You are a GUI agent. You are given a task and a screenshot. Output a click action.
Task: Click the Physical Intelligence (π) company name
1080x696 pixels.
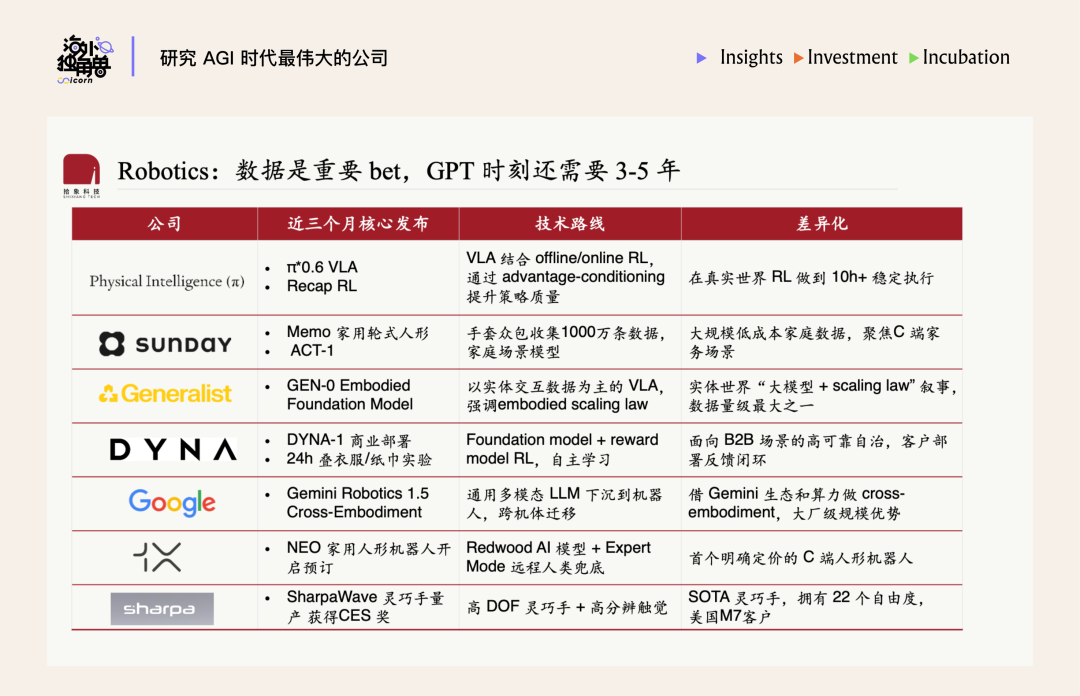[x=166, y=281]
